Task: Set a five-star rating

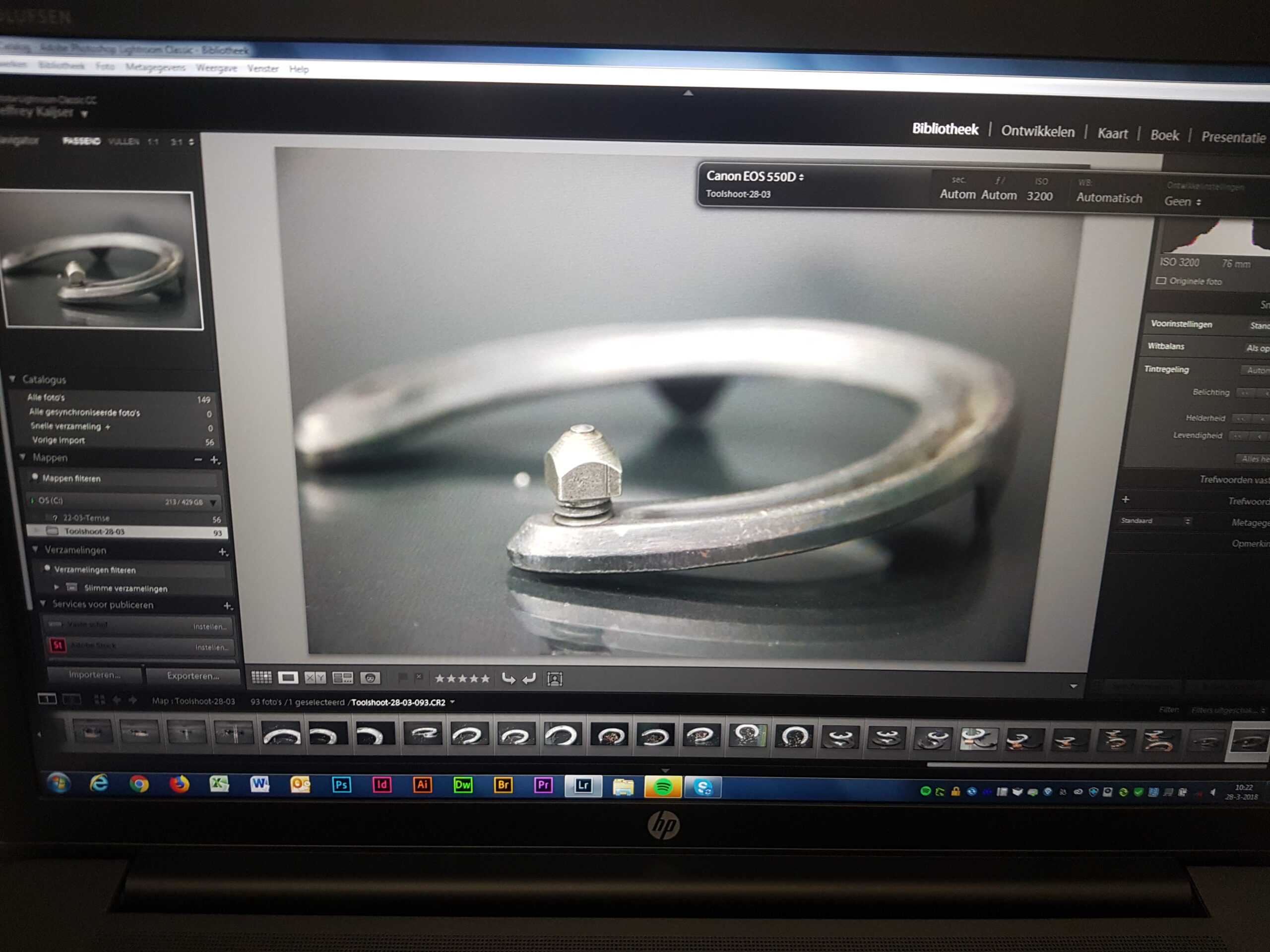Action: pos(485,679)
